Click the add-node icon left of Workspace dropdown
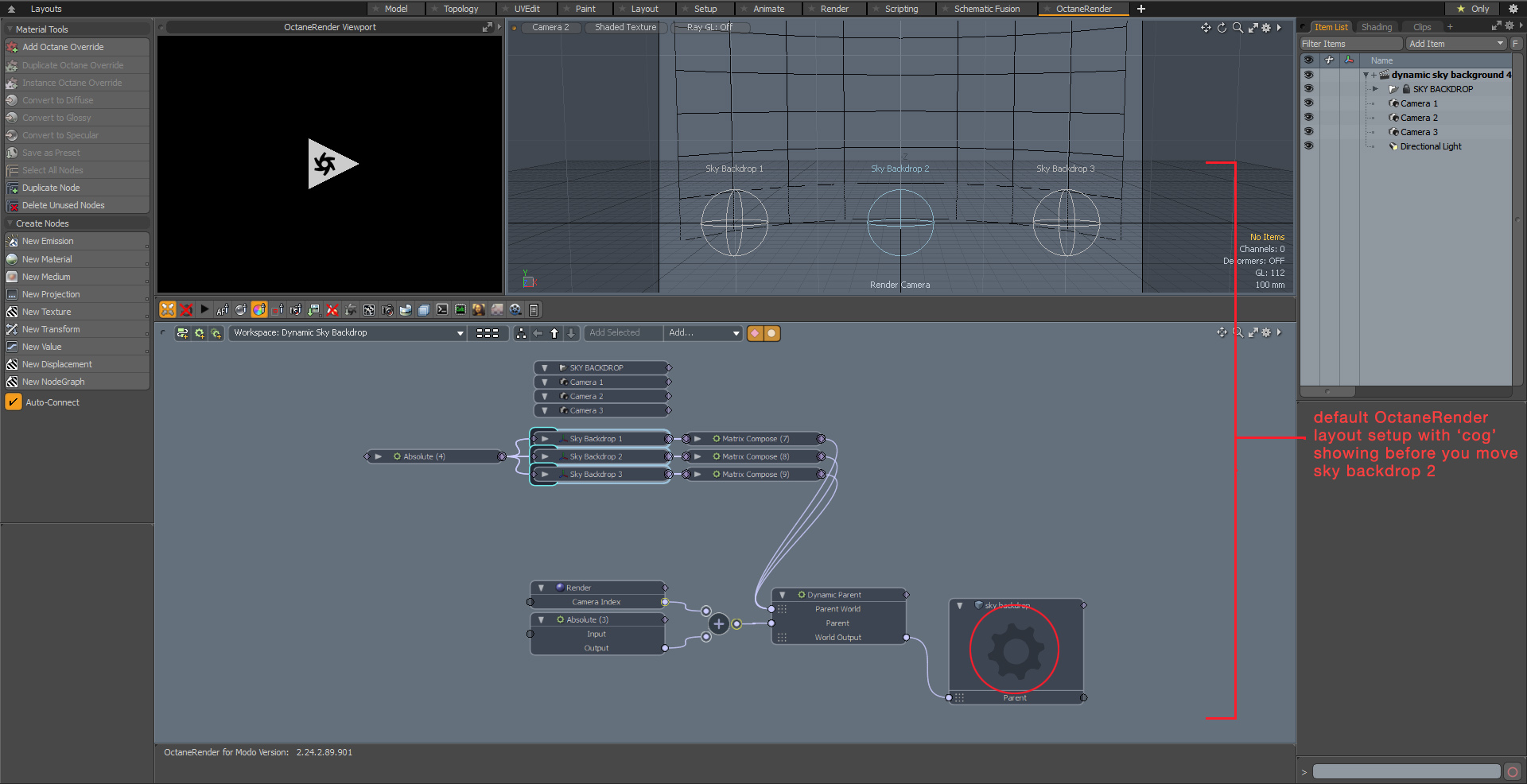Screen dimensions: 1527x784 (x=182, y=333)
